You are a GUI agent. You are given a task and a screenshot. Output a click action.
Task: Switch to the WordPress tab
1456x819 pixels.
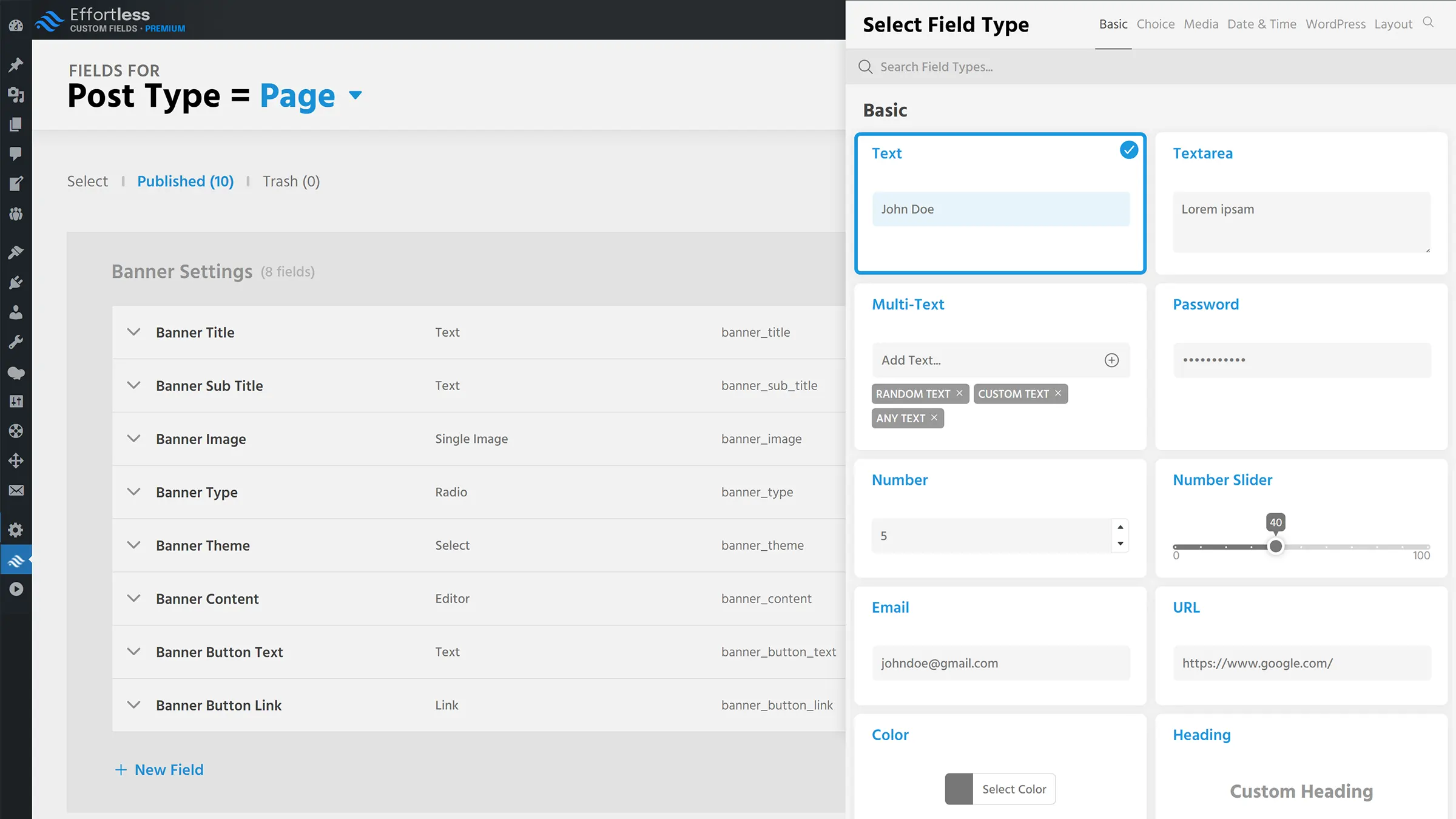pyautogui.click(x=1335, y=24)
